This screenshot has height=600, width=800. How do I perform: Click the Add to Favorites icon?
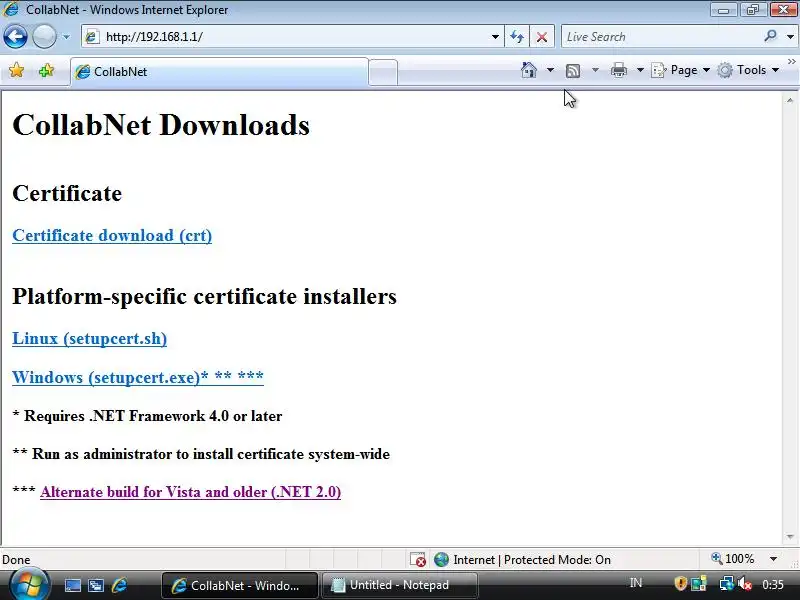[46, 70]
